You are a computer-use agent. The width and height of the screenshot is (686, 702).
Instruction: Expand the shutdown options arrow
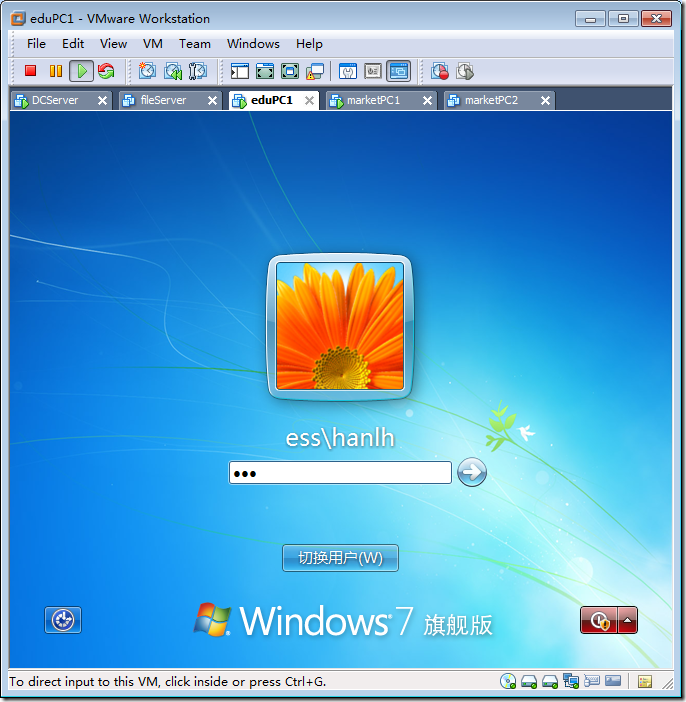[627, 620]
